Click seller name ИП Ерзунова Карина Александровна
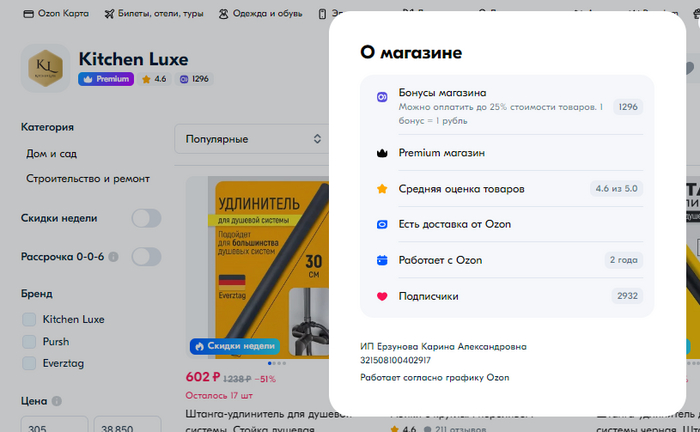The image size is (700, 432). [x=443, y=347]
